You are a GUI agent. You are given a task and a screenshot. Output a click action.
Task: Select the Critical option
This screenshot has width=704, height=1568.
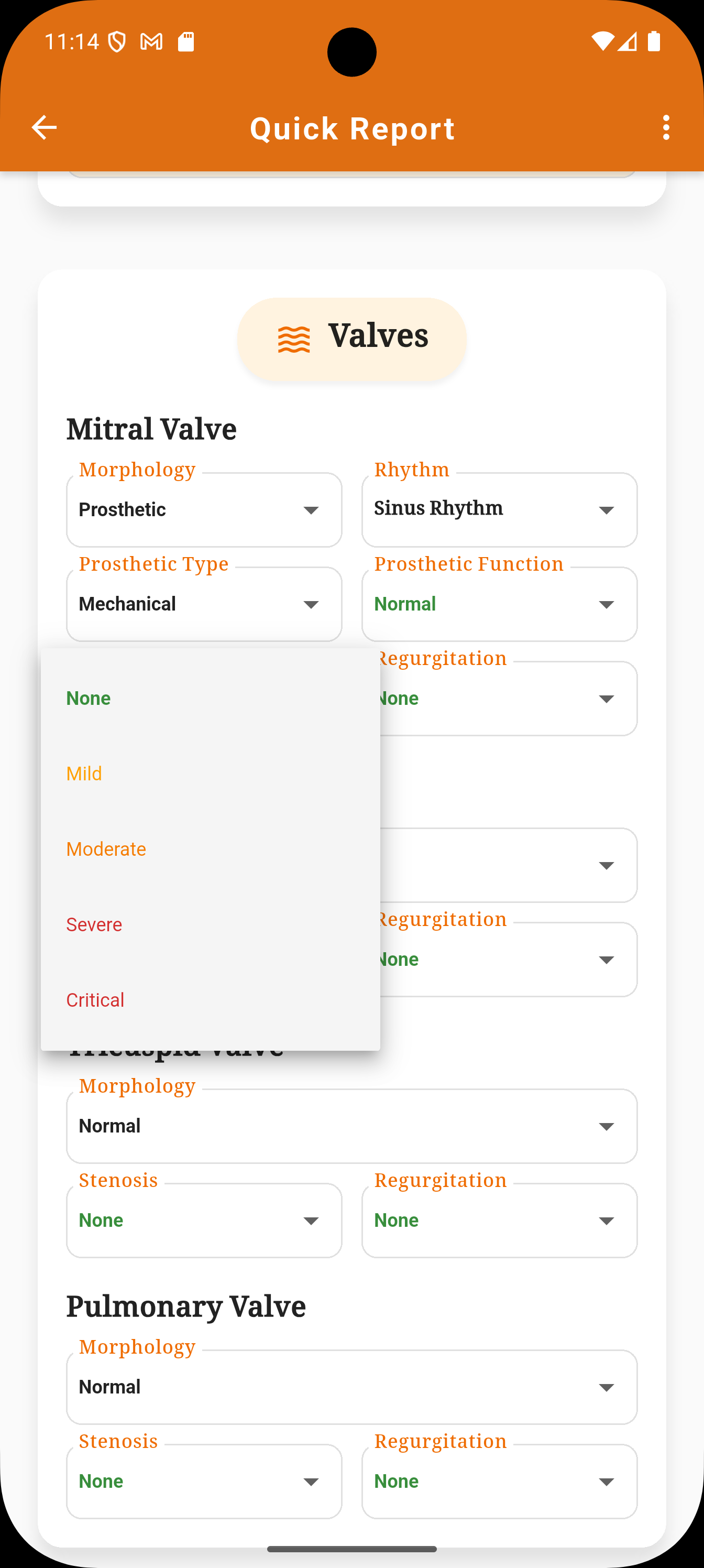(x=211, y=1000)
